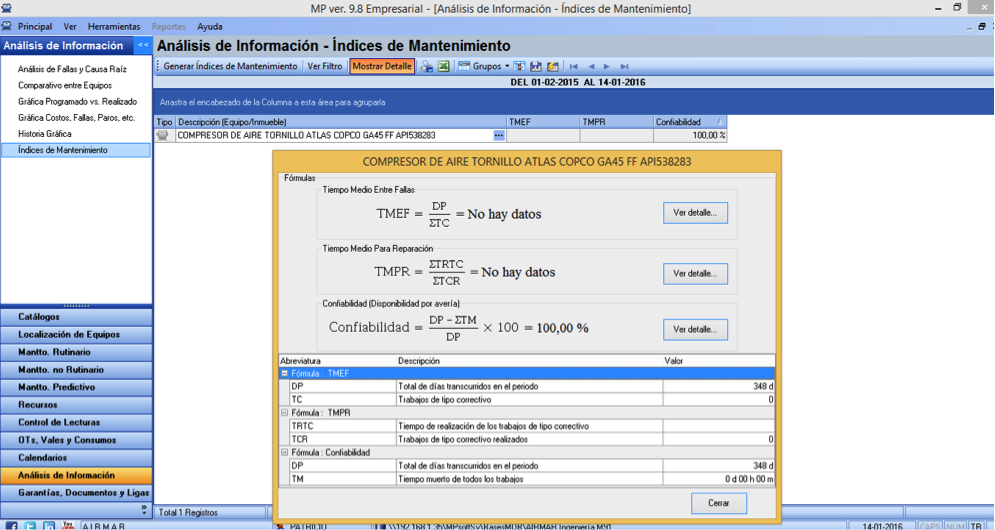Open the Ver menu
This screenshot has height=530, width=995.
coord(70,27)
